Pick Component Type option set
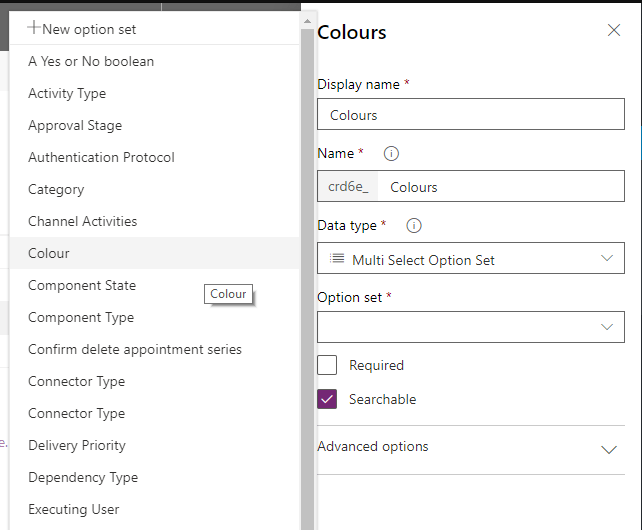 pyautogui.click(x=155, y=317)
